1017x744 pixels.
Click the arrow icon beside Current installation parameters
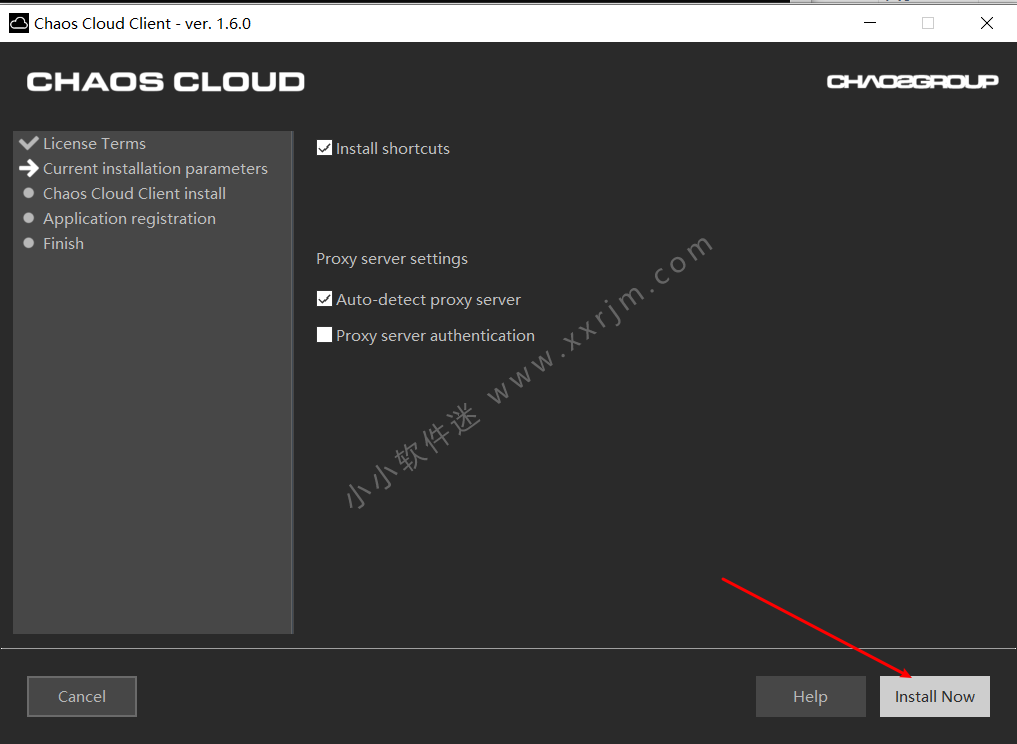(x=28, y=168)
